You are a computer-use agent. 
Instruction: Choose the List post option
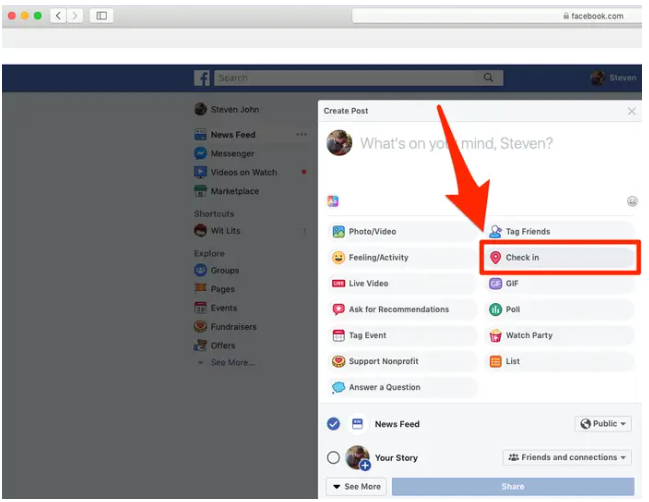(559, 361)
